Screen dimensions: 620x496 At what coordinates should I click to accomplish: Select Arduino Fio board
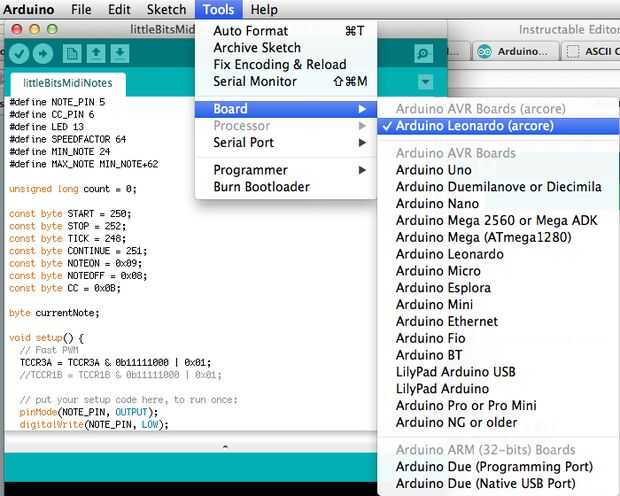[x=498, y=338]
